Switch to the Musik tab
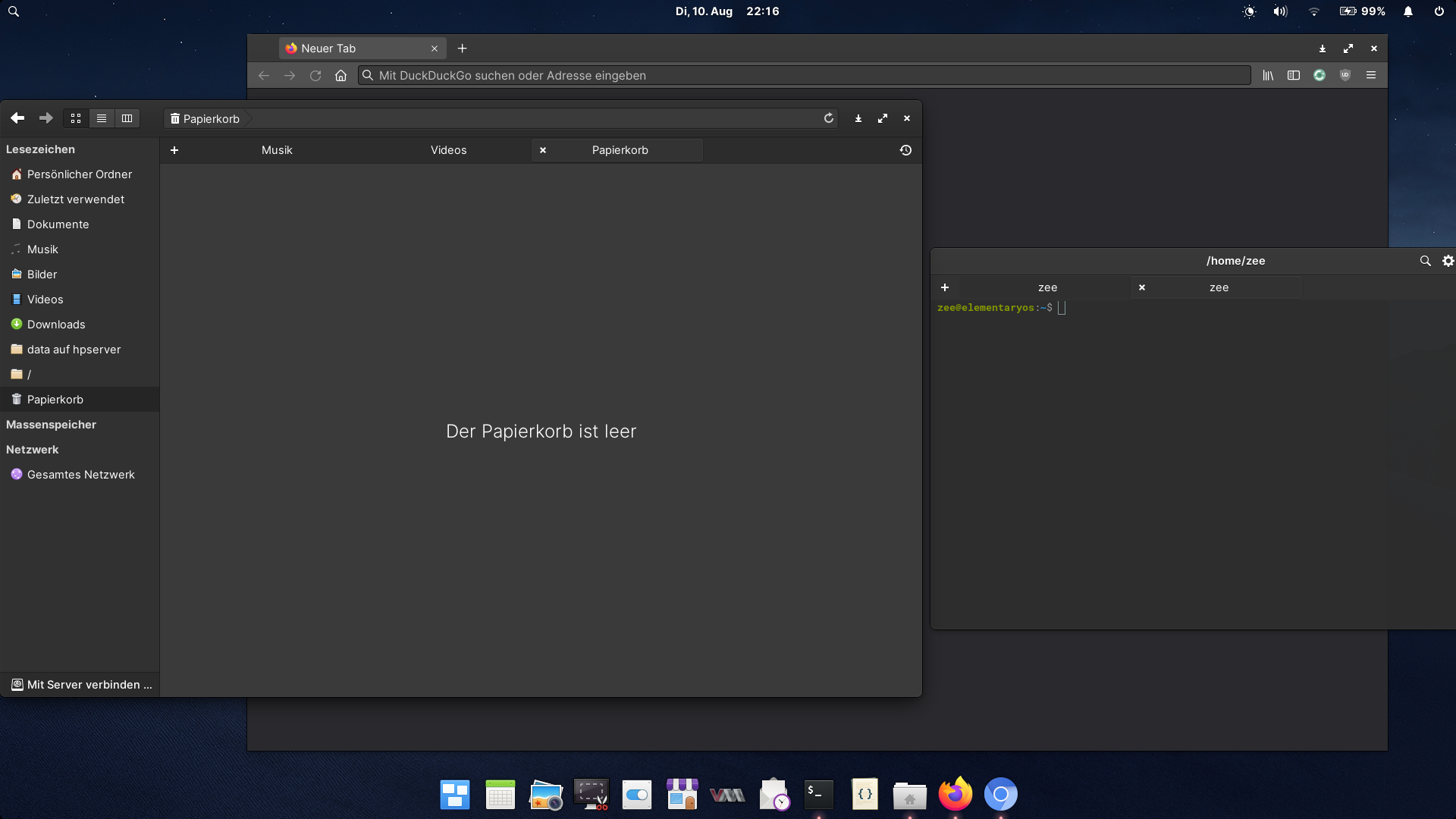Viewport: 1456px width, 819px height. (x=277, y=150)
